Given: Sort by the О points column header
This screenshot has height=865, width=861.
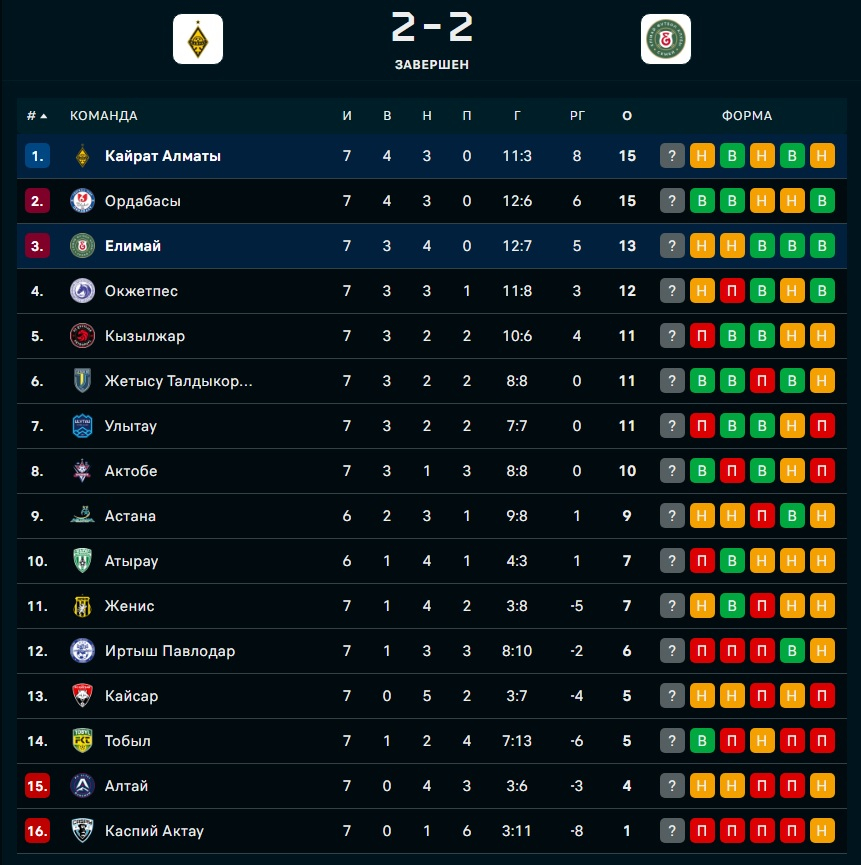Looking at the screenshot, I should coord(627,116).
